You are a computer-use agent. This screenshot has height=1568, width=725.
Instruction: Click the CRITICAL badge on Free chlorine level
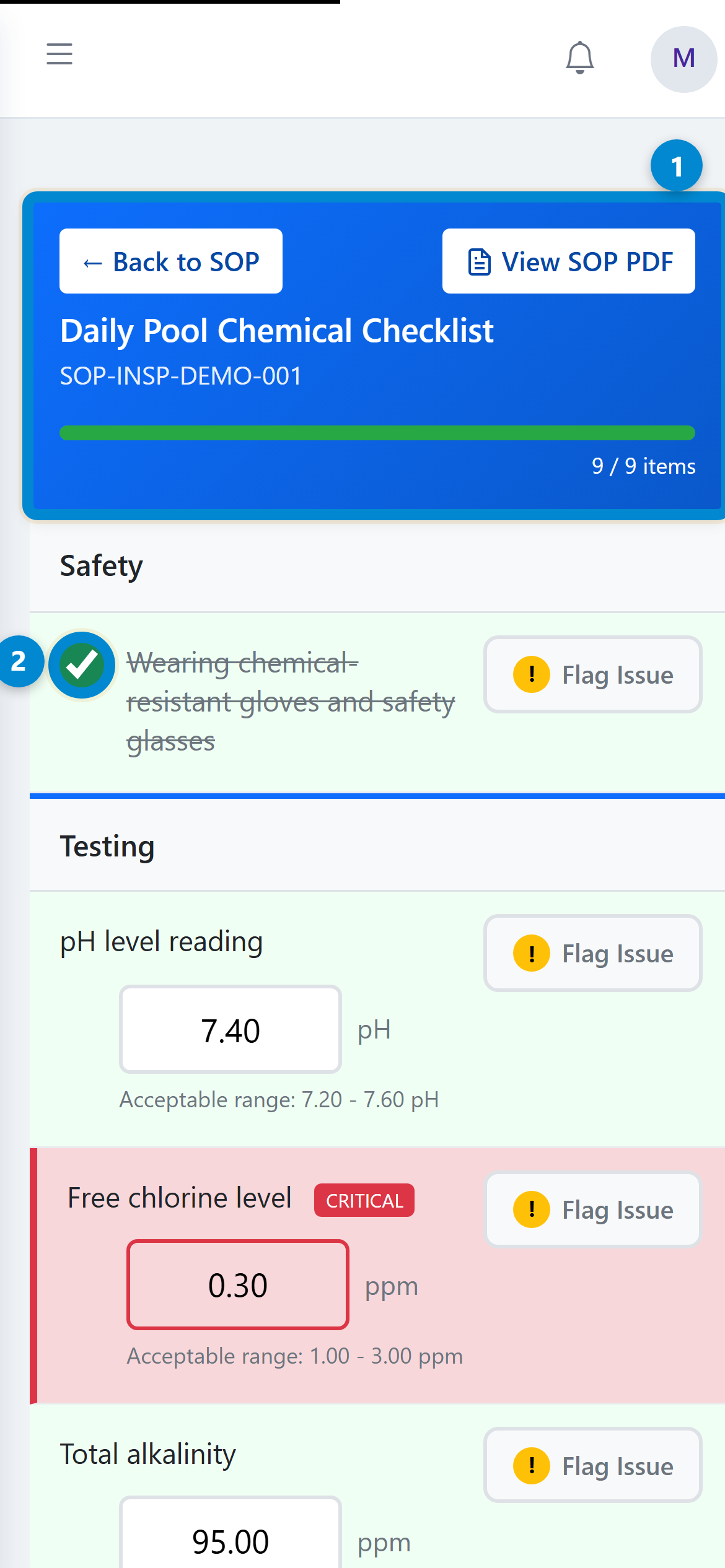[364, 1200]
